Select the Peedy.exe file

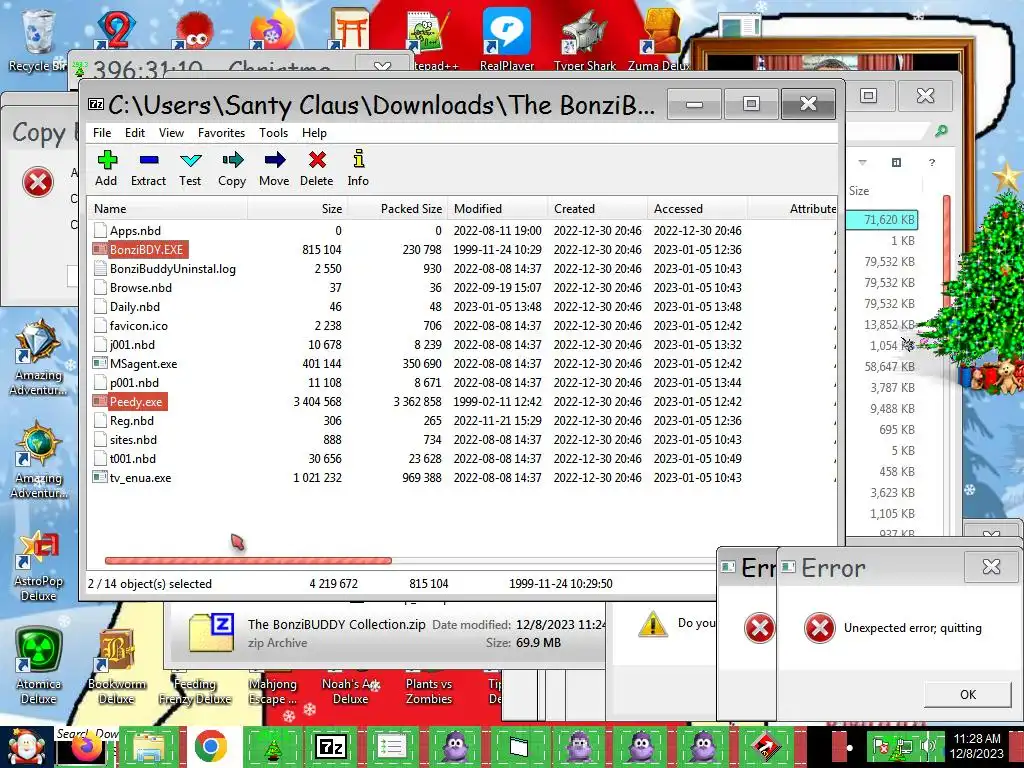click(x=135, y=401)
